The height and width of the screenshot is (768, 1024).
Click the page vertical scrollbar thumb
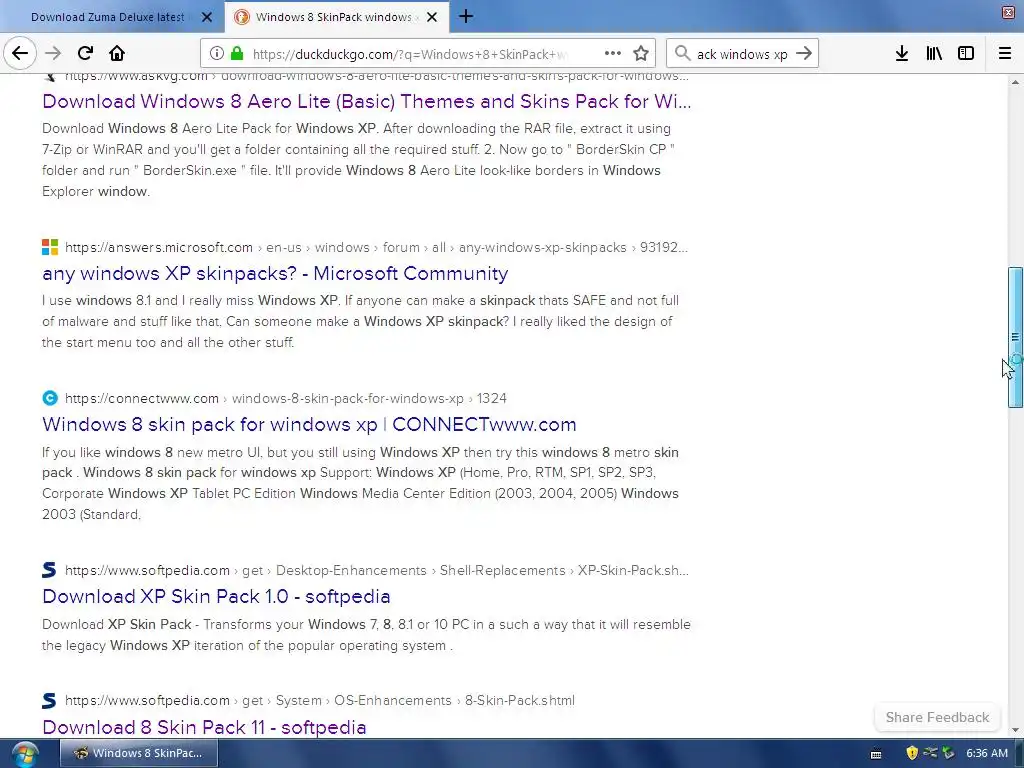(x=1015, y=337)
